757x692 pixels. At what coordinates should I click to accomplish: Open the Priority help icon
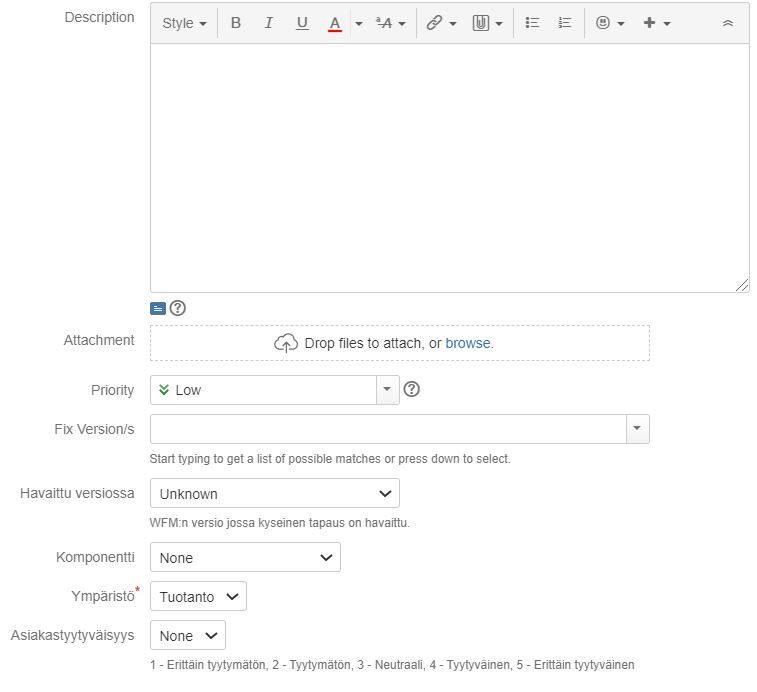click(x=411, y=389)
